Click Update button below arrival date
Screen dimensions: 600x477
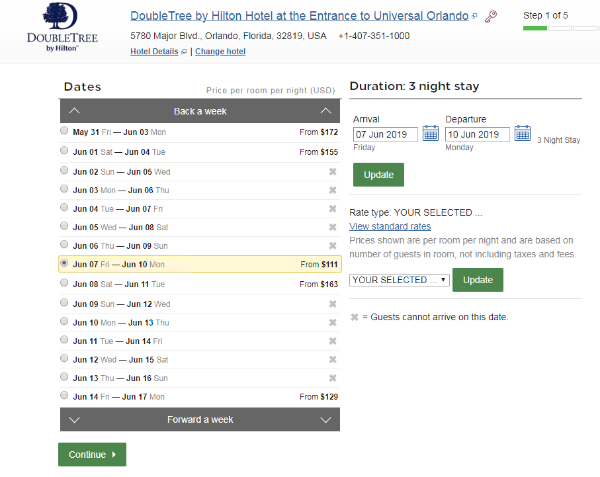click(x=378, y=175)
